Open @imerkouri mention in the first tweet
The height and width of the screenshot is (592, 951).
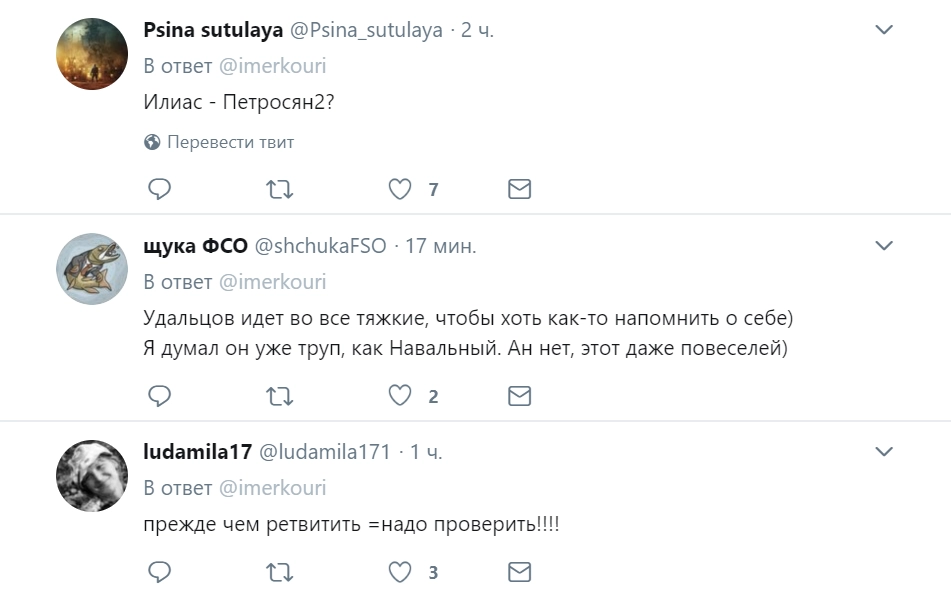coord(272,66)
